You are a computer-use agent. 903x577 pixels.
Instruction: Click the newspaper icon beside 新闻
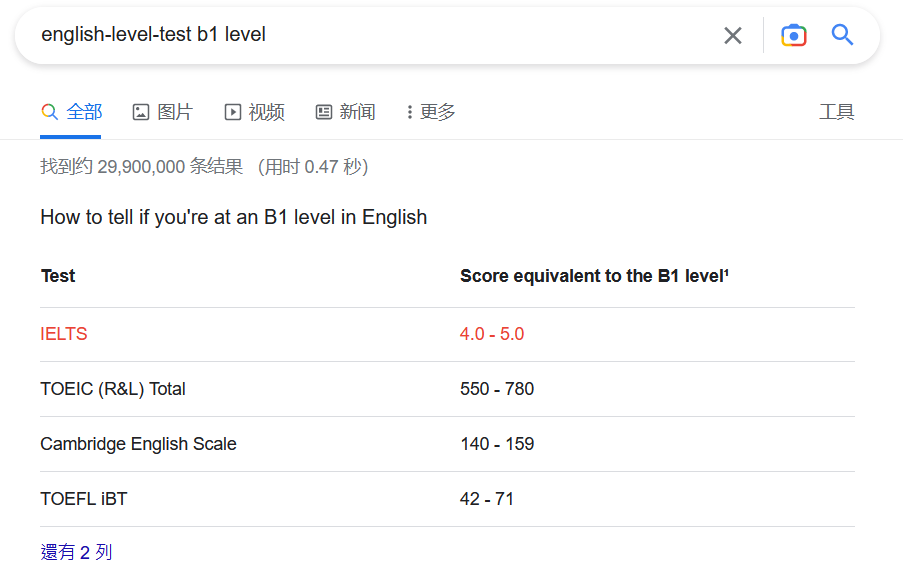pos(324,112)
